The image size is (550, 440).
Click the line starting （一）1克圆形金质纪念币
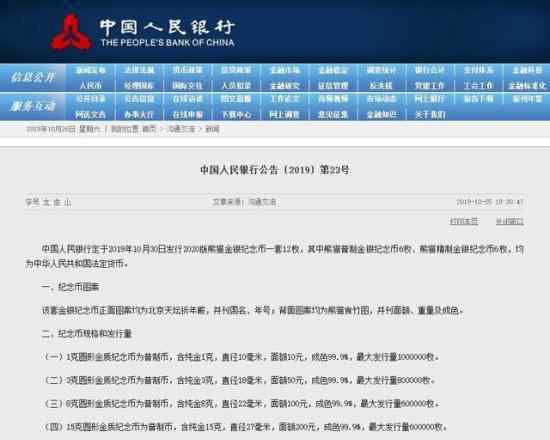click(241, 357)
